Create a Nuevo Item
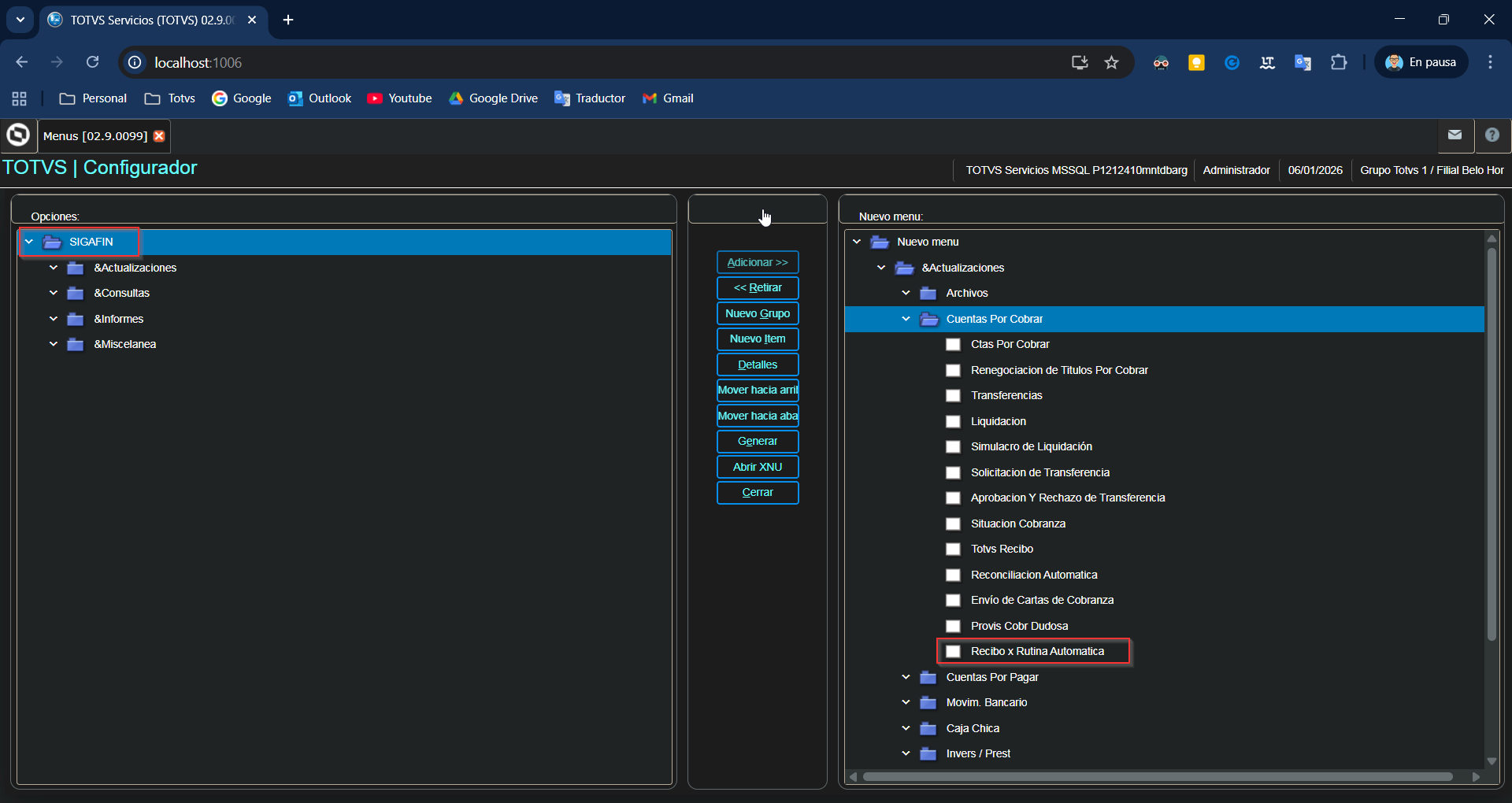Viewport: 1512px width, 803px height. pyautogui.click(x=758, y=339)
